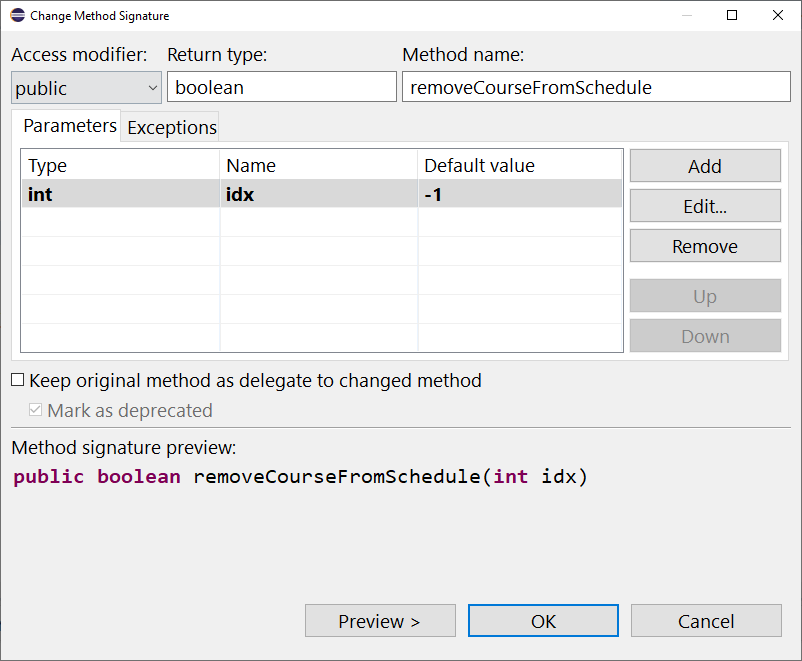802x661 pixels.
Task: Remove the selected idx parameter
Action: pyautogui.click(x=704, y=246)
